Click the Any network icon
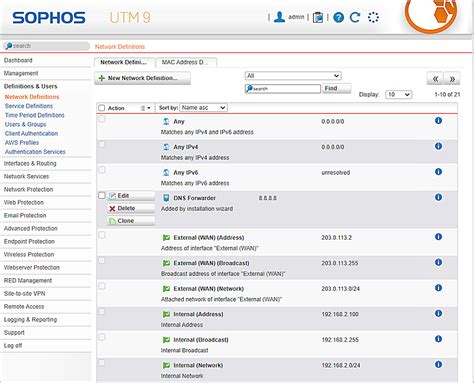This screenshot has height=383, width=474. [x=166, y=121]
